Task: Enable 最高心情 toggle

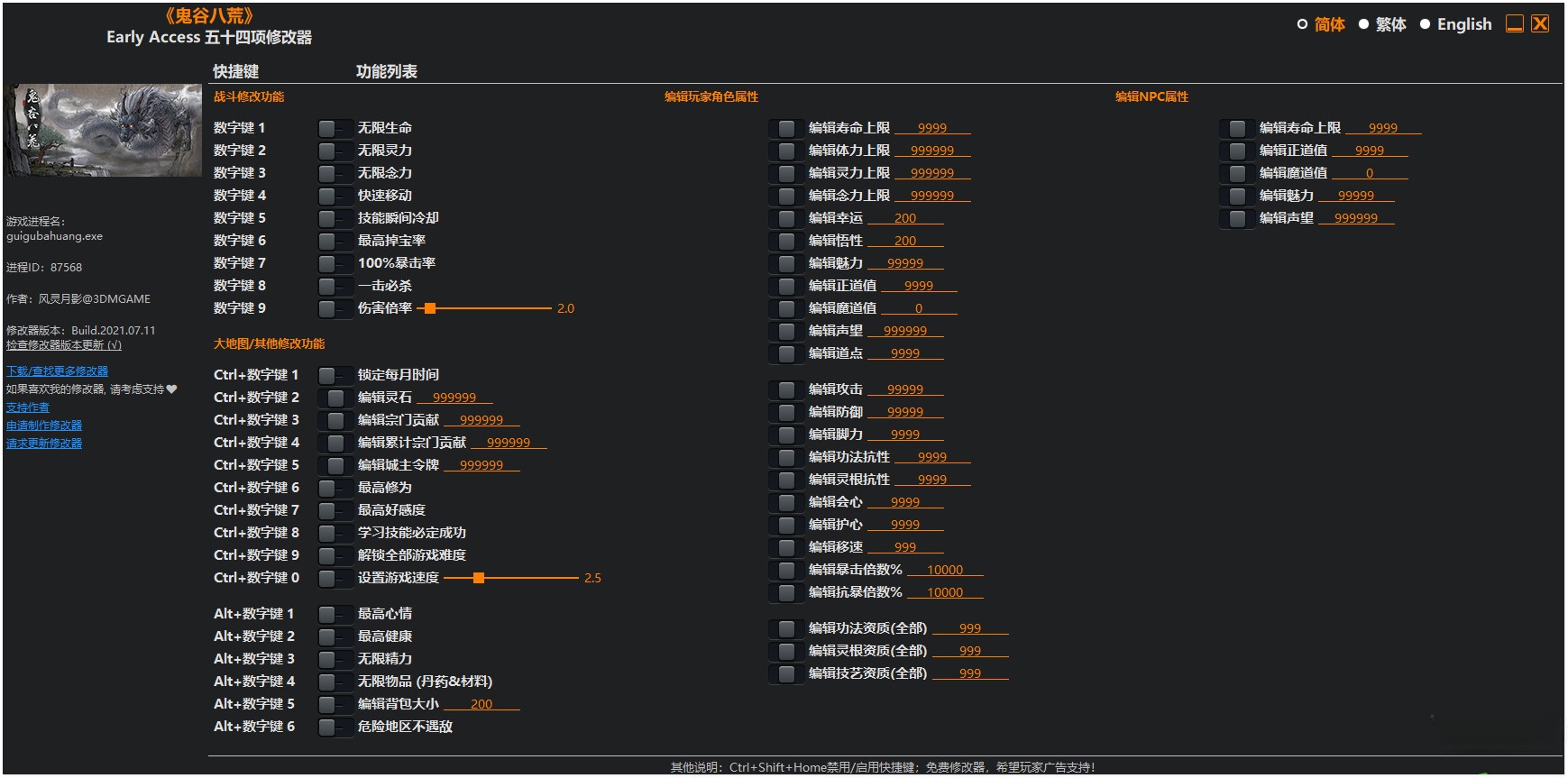Action: (x=335, y=615)
